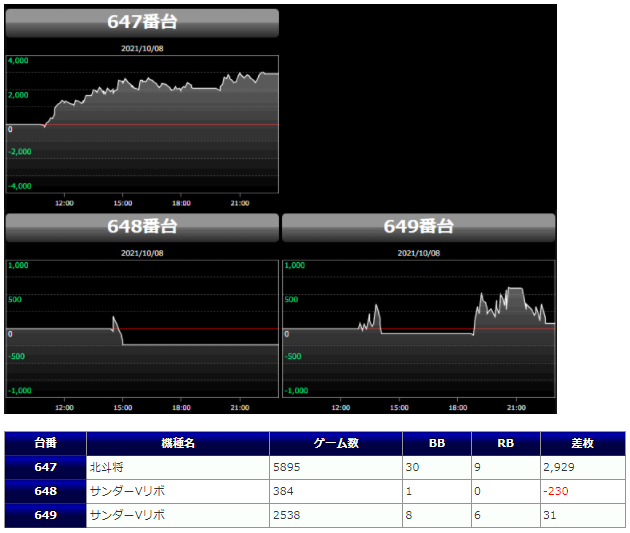Click the difference value 31

(x=550, y=515)
